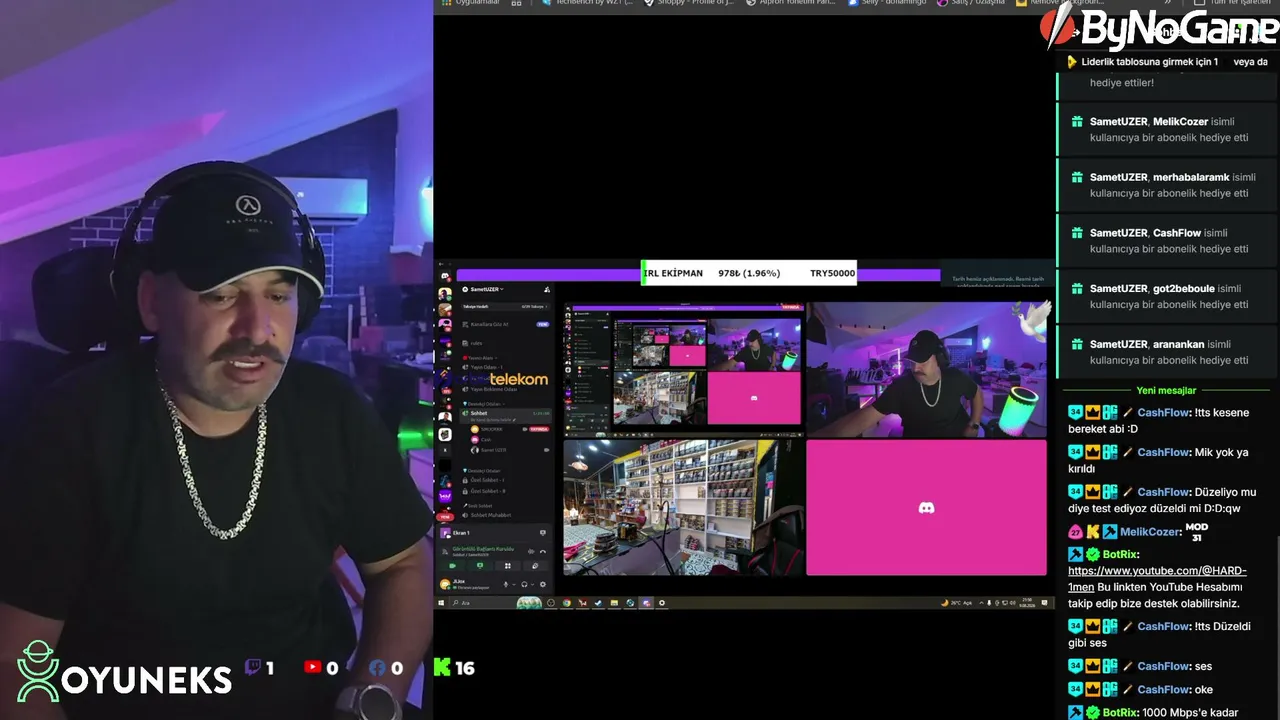Toggle Discord screen share button
The image size is (1280, 720).
click(x=480, y=566)
